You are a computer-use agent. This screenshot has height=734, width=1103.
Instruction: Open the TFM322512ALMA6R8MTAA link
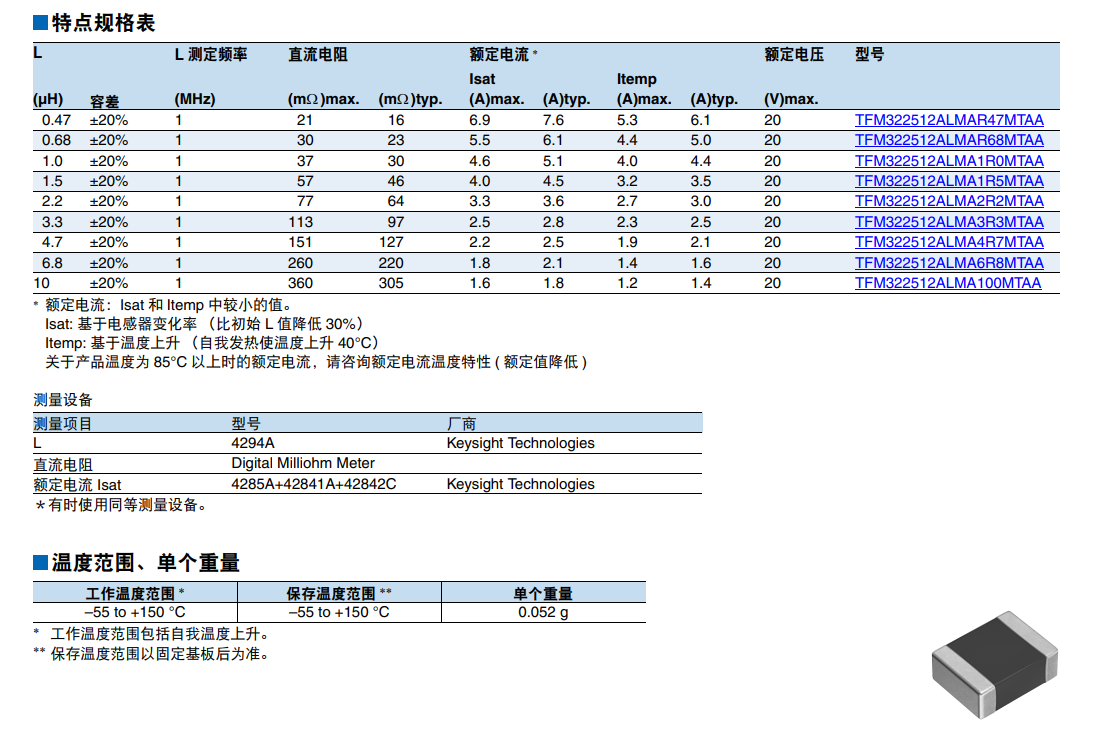[948, 263]
